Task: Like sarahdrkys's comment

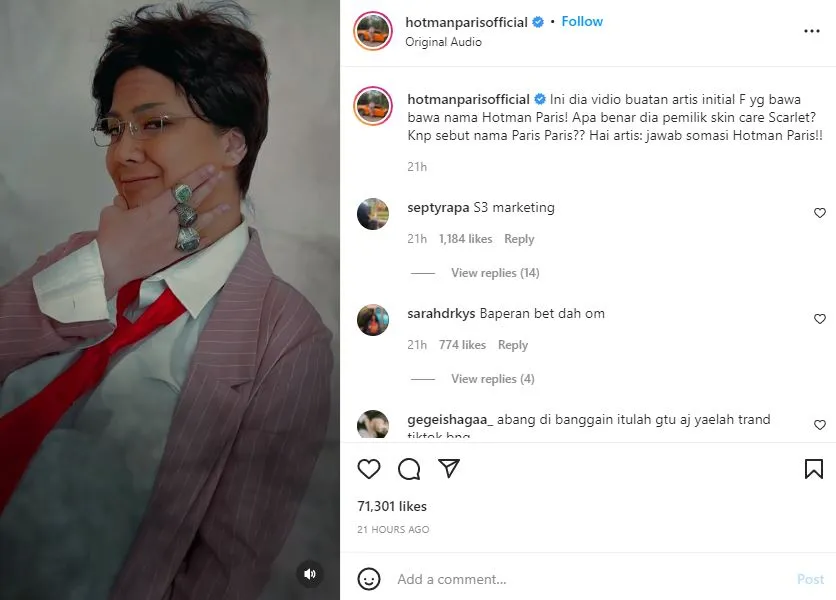Action: point(819,319)
